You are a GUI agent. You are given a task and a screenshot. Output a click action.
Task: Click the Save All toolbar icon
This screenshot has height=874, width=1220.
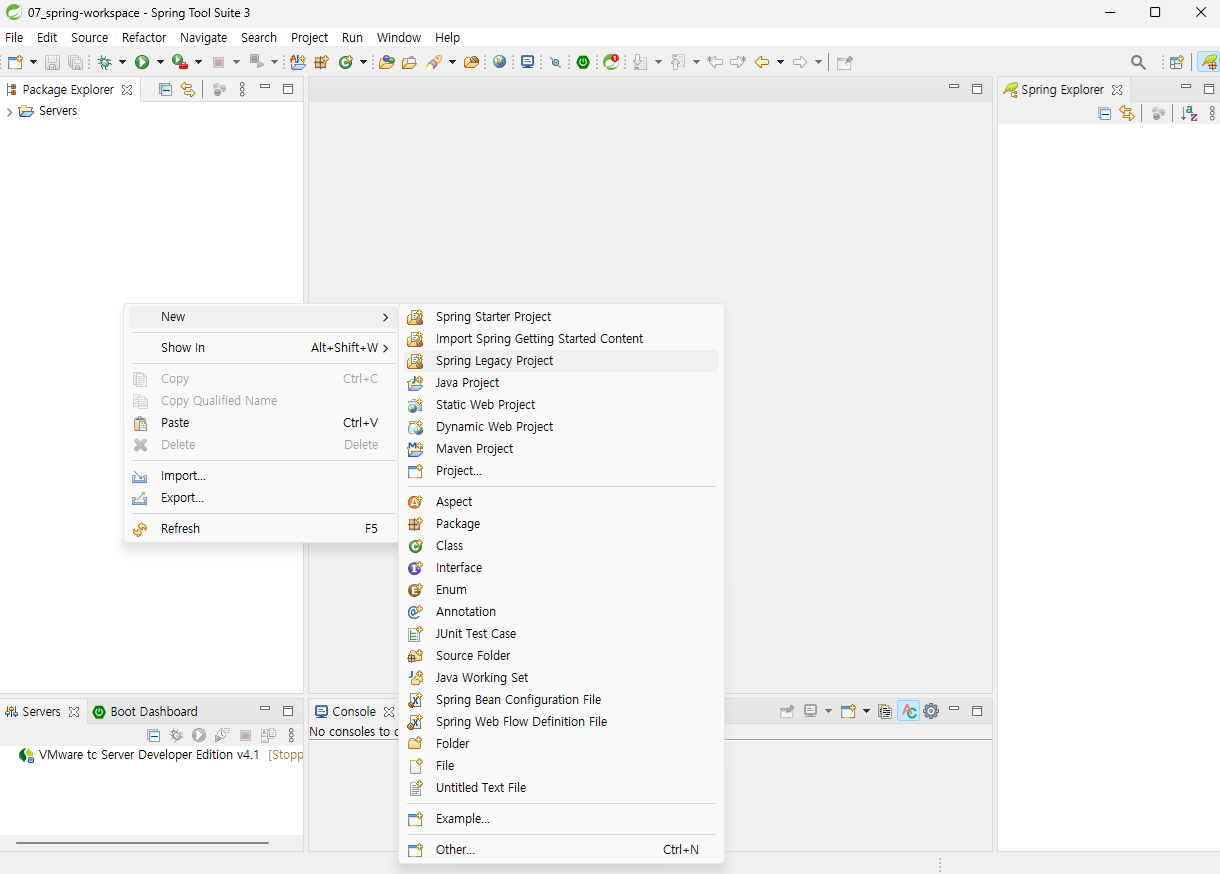pos(75,62)
